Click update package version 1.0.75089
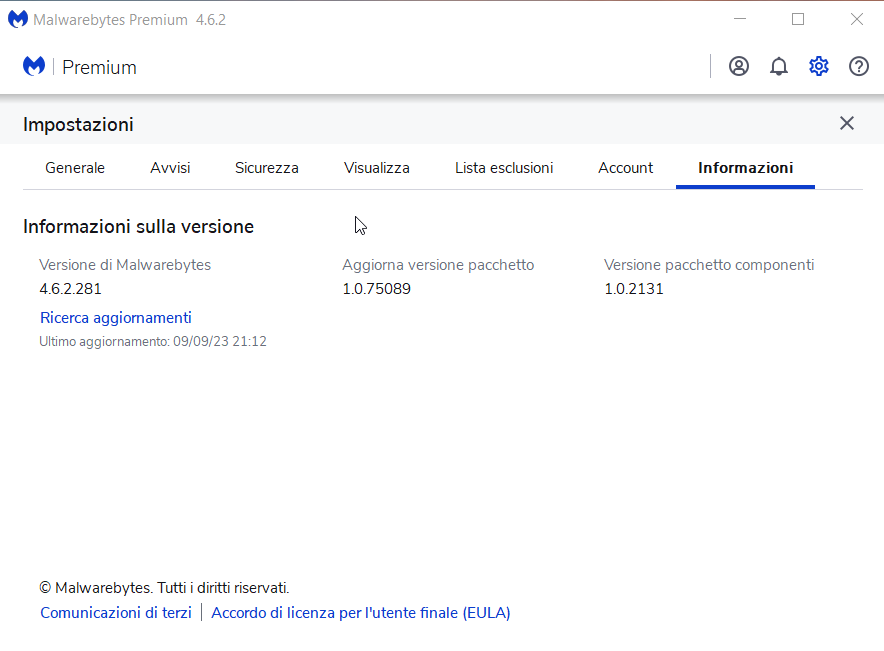The width and height of the screenshot is (884, 651). pyautogui.click(x=377, y=289)
